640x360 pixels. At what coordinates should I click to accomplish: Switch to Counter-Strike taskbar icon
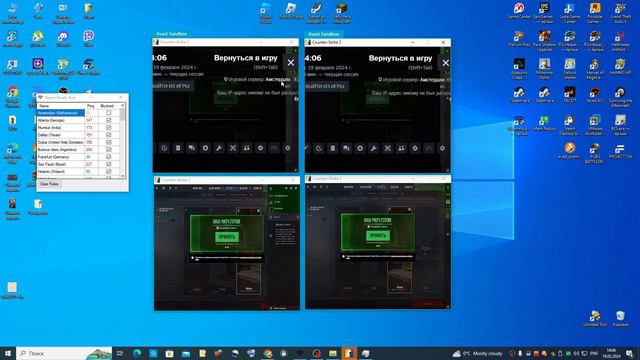tap(349, 353)
